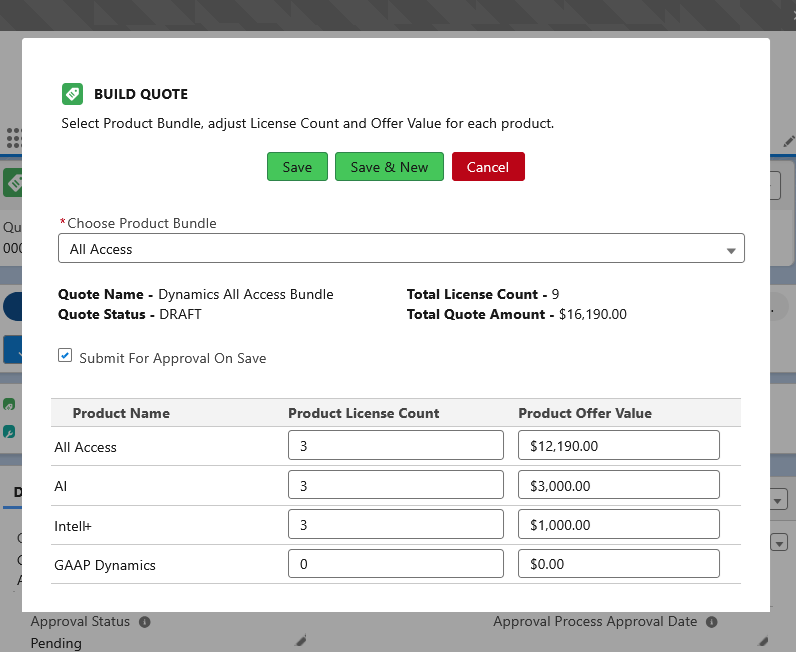Click the teal wrench icon on left edge
796x652 pixels.
click(9, 432)
